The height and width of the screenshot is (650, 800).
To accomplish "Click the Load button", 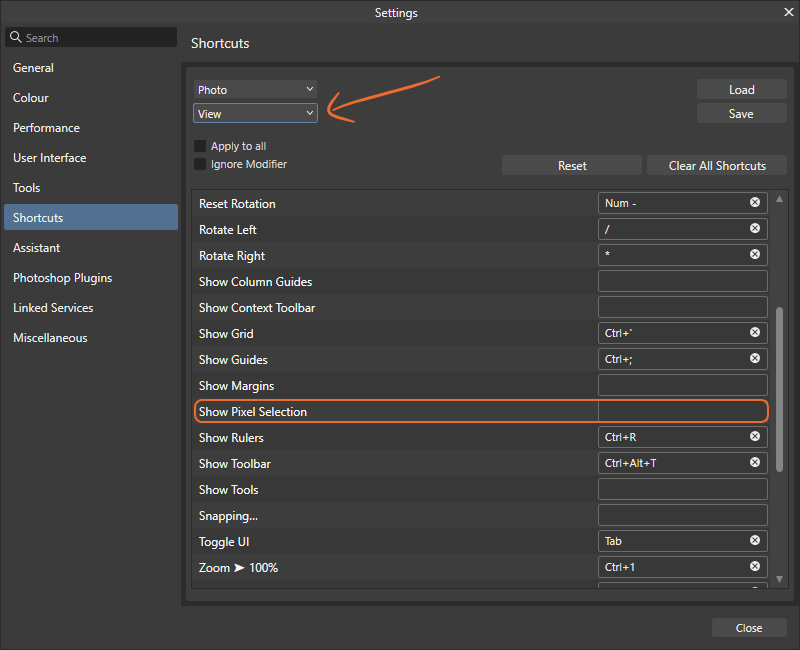I will (x=741, y=89).
